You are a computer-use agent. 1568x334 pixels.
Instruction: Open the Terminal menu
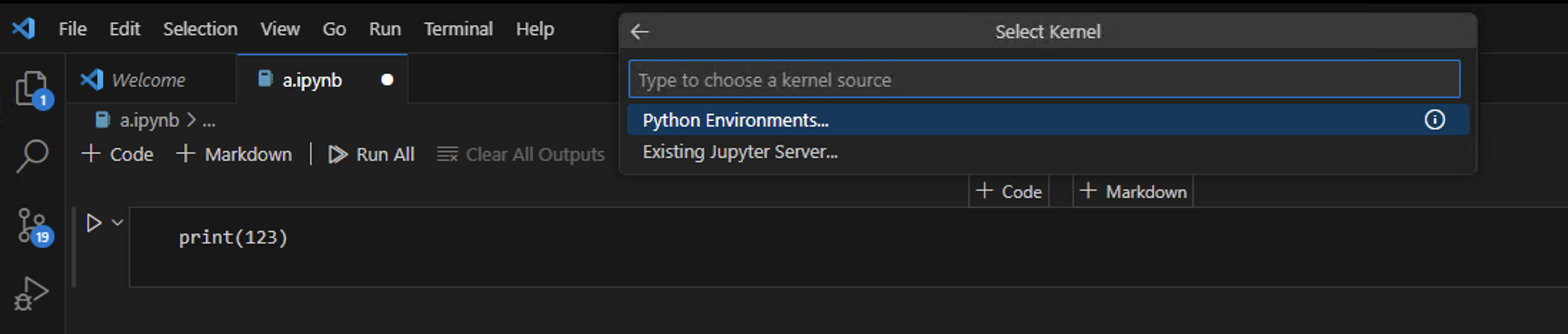(458, 29)
